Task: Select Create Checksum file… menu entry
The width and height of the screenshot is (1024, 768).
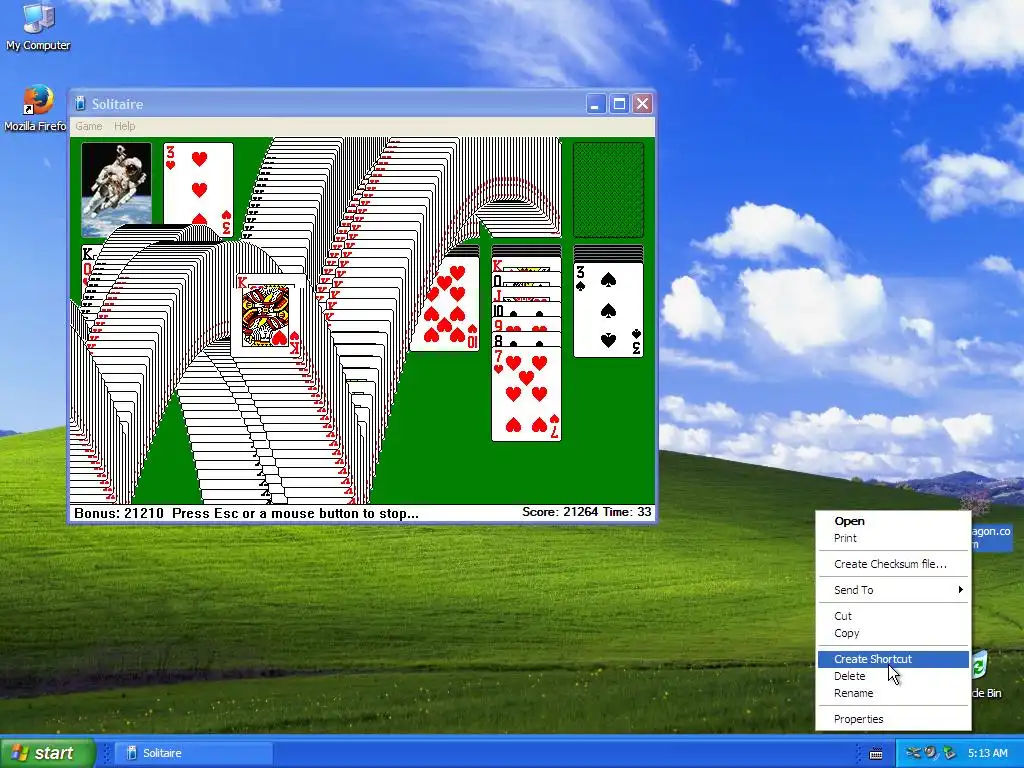Action: 893,564
